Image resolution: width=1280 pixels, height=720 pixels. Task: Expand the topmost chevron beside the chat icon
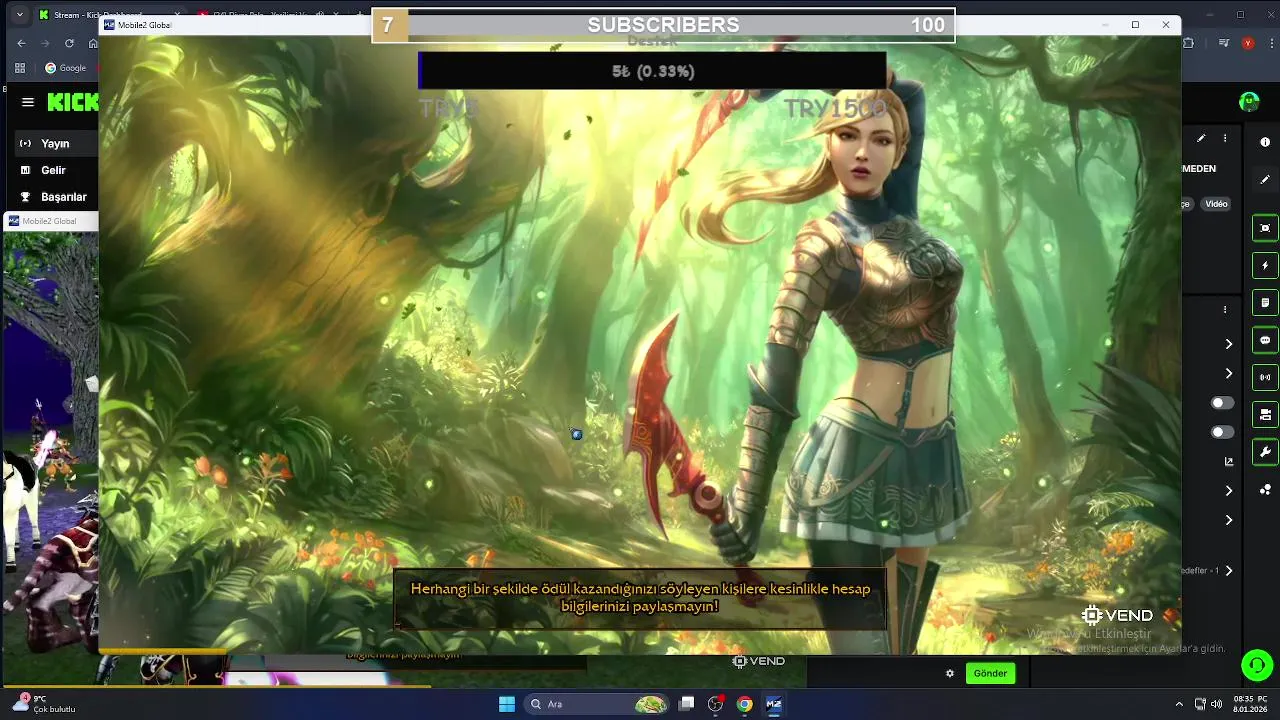click(1229, 344)
